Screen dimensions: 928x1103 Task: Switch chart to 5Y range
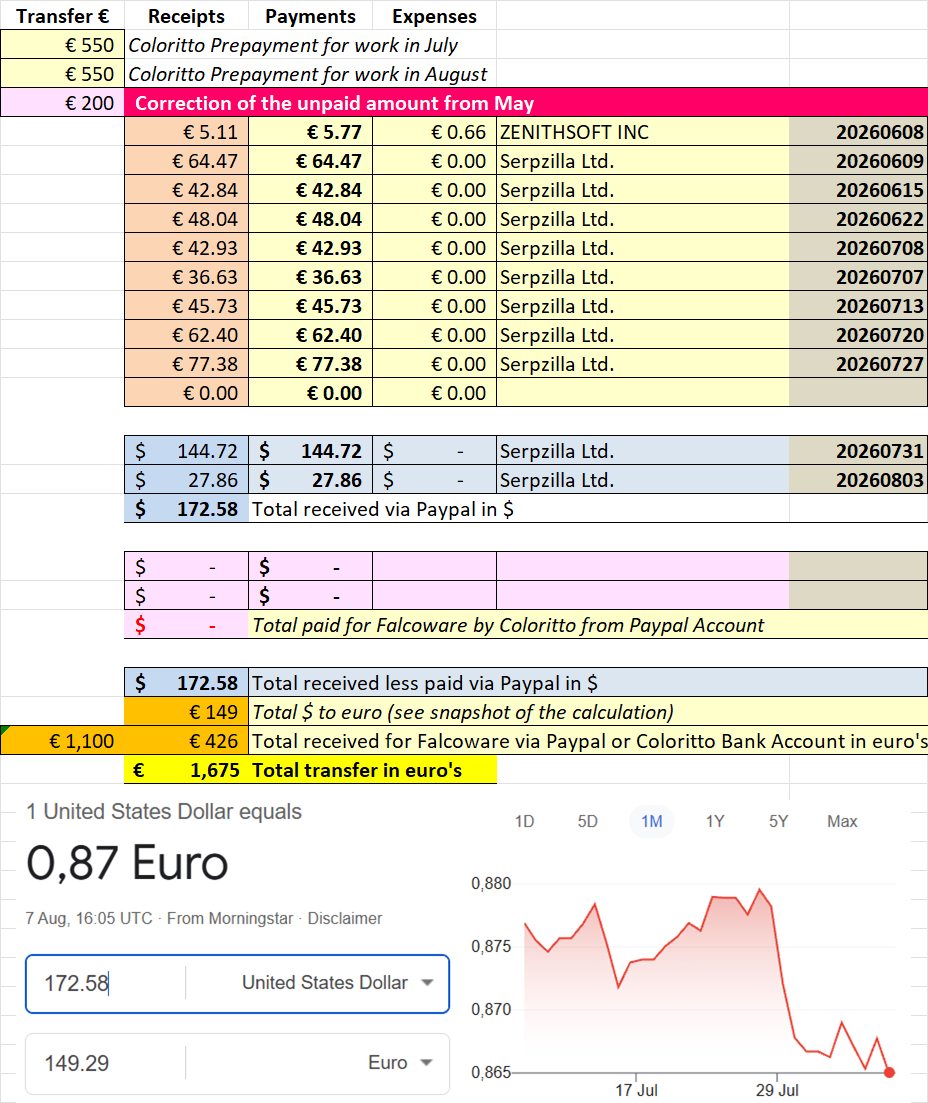click(778, 821)
